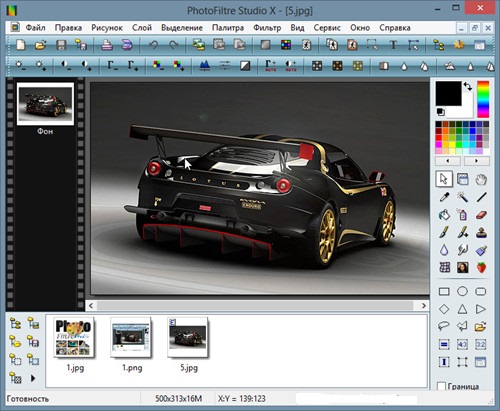The height and width of the screenshot is (411, 500).
Task: Select the line tool
Action: tap(481, 197)
